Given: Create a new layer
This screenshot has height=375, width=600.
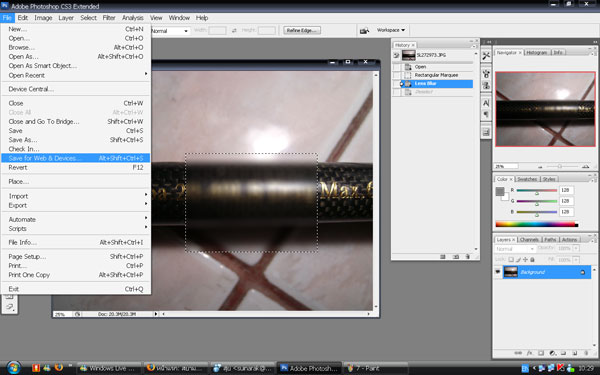Looking at the screenshot, I should click(575, 353).
